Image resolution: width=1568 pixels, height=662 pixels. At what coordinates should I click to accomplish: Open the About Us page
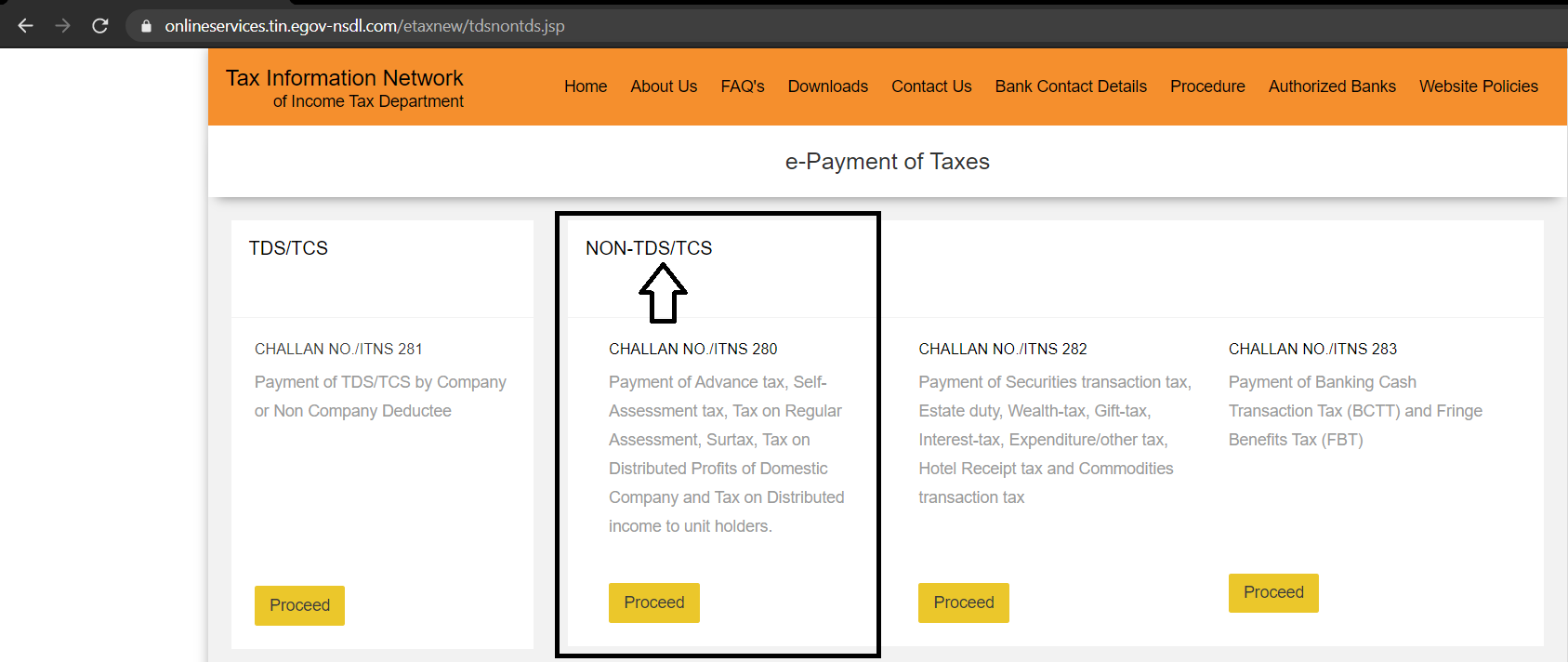(x=664, y=86)
